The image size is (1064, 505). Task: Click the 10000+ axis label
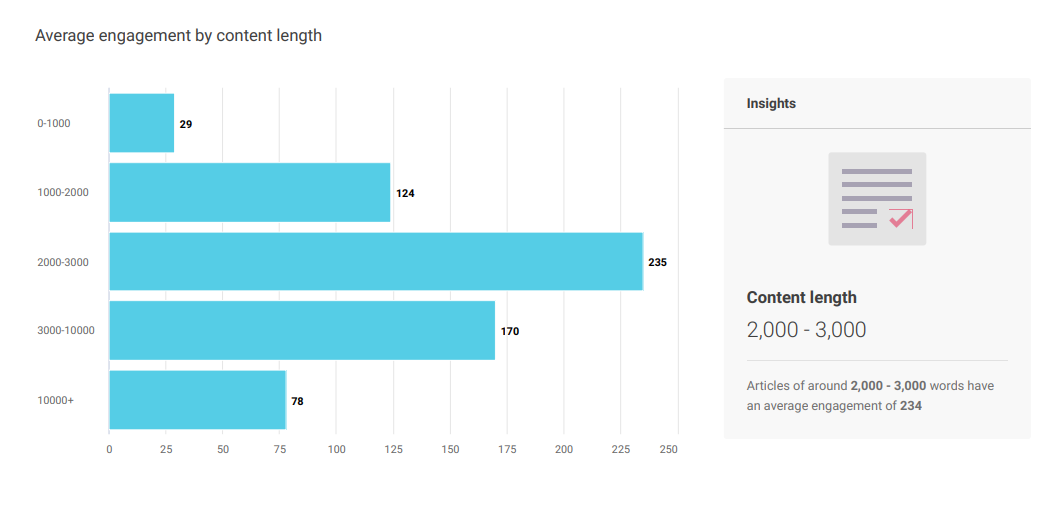pos(56,400)
